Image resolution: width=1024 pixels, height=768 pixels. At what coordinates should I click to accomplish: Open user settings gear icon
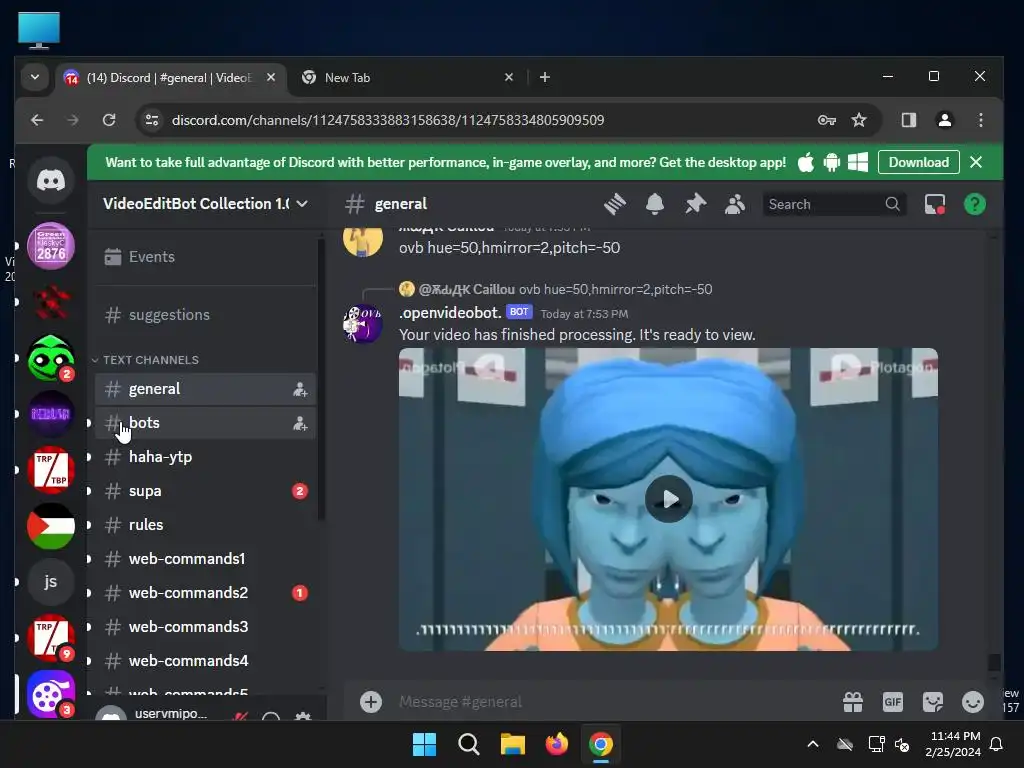[x=302, y=717]
